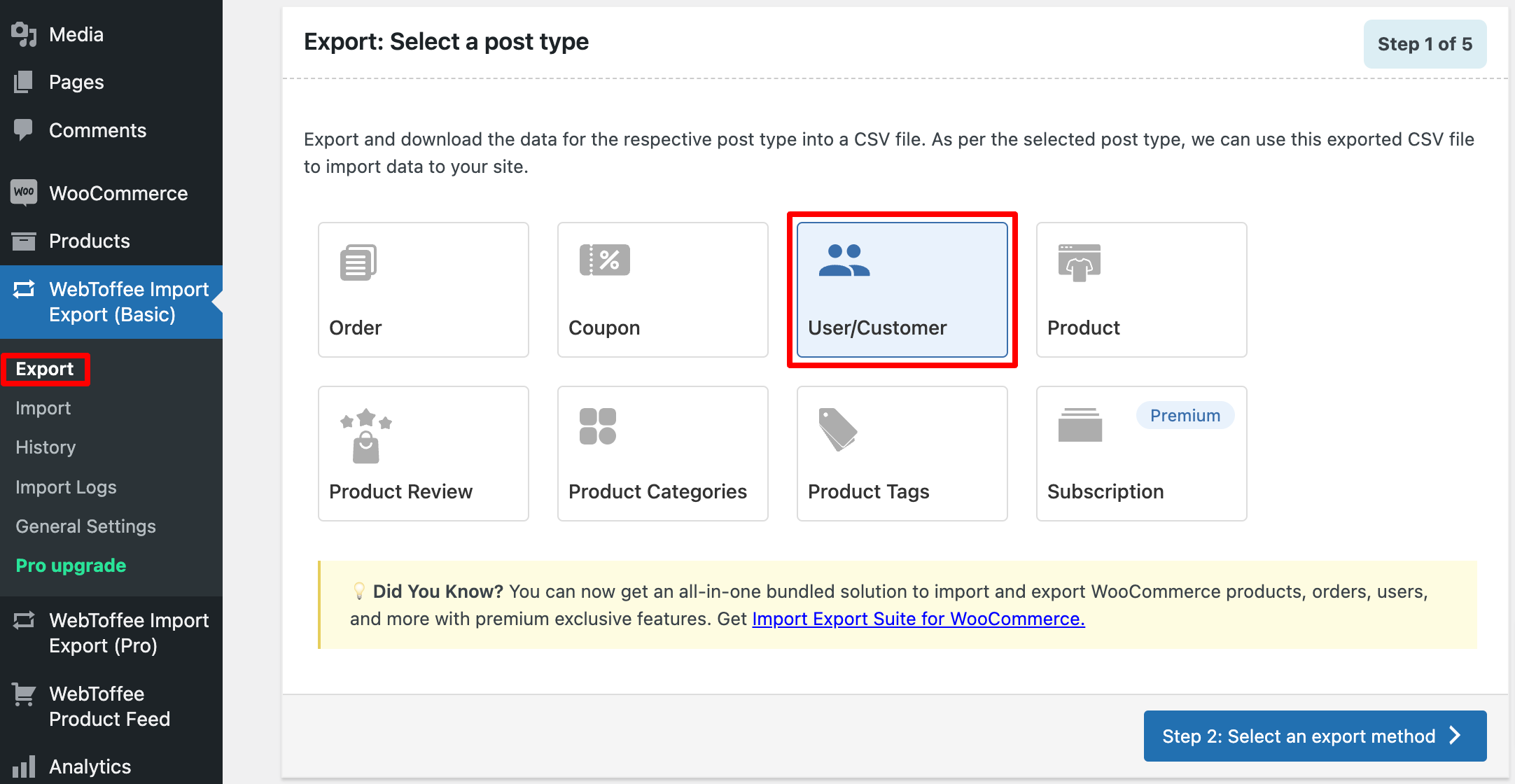
Task: Choose the Product Tags post type card
Action: pyautogui.click(x=902, y=454)
